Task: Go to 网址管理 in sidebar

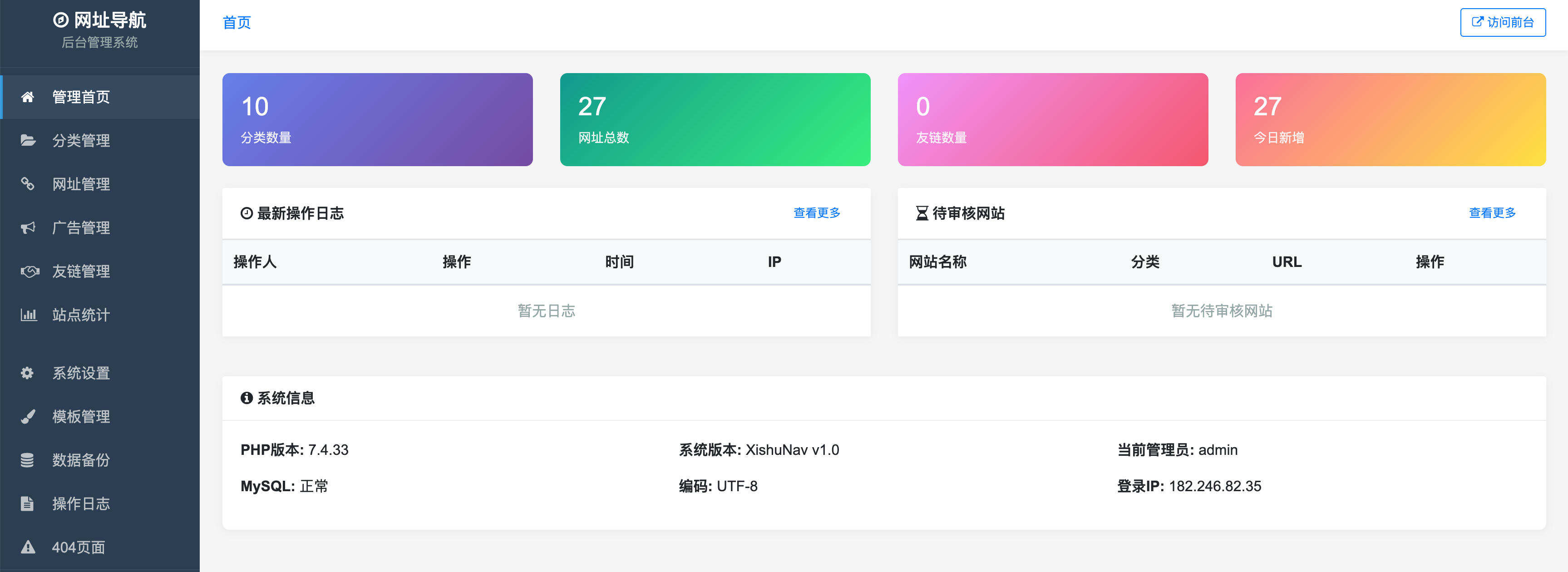Action: pos(100,184)
